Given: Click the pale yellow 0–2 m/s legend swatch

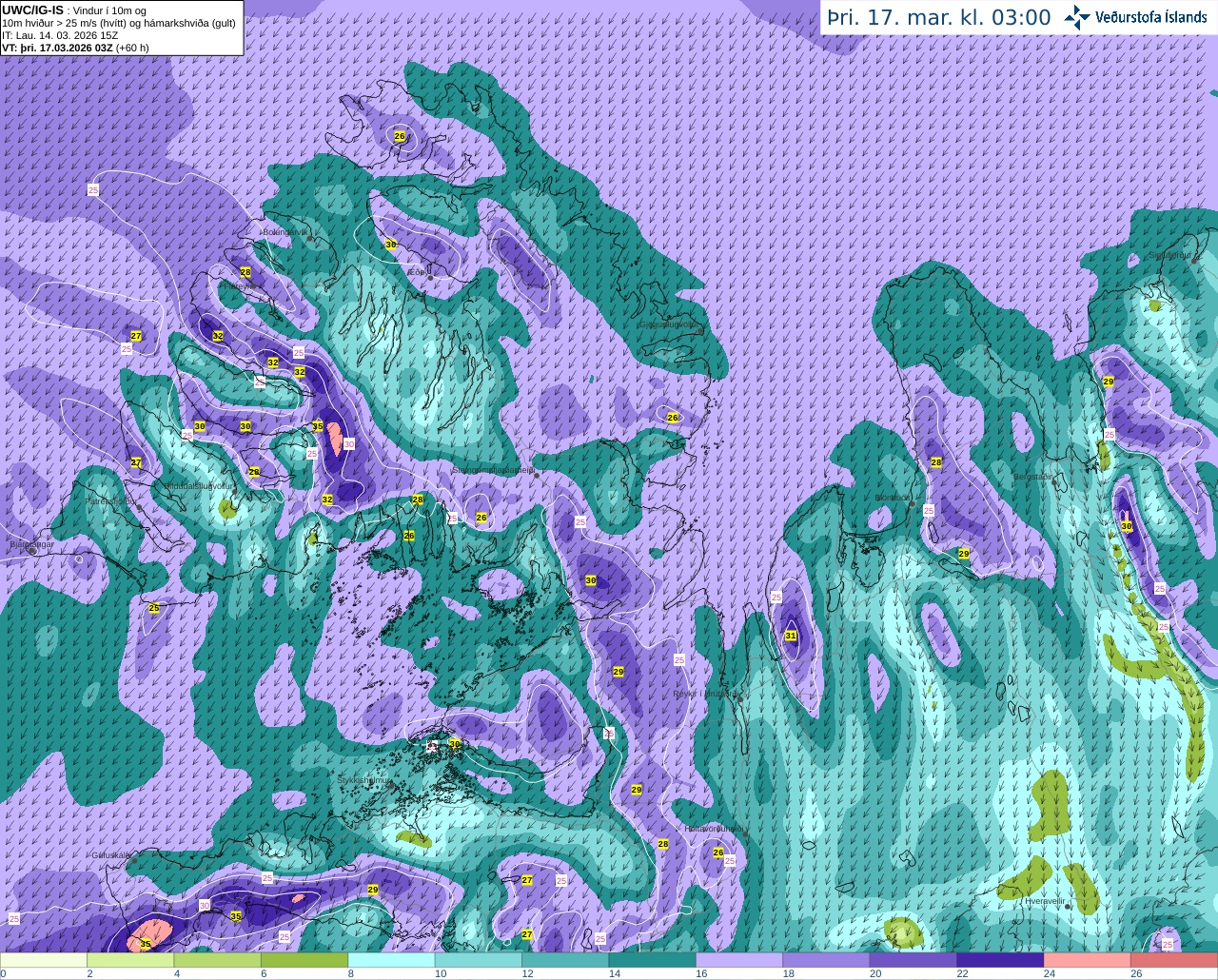Looking at the screenshot, I should tap(44, 960).
